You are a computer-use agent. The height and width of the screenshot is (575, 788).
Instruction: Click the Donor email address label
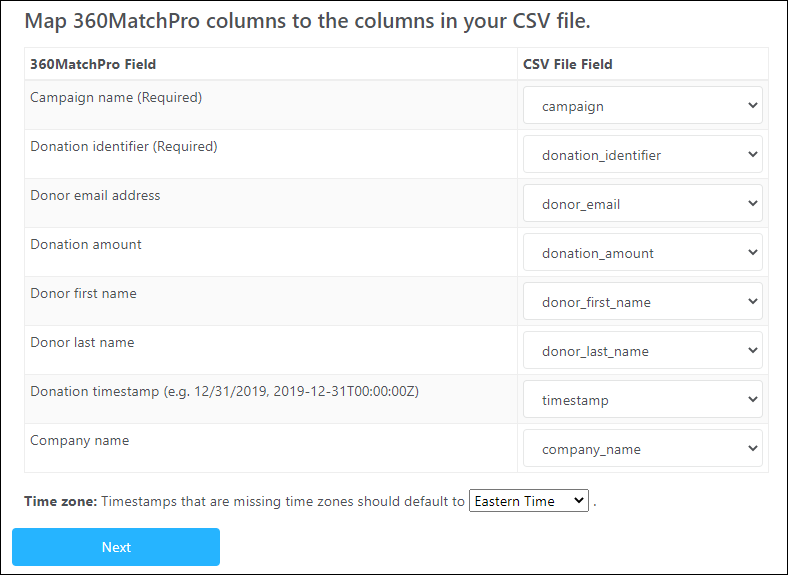[x=95, y=196]
